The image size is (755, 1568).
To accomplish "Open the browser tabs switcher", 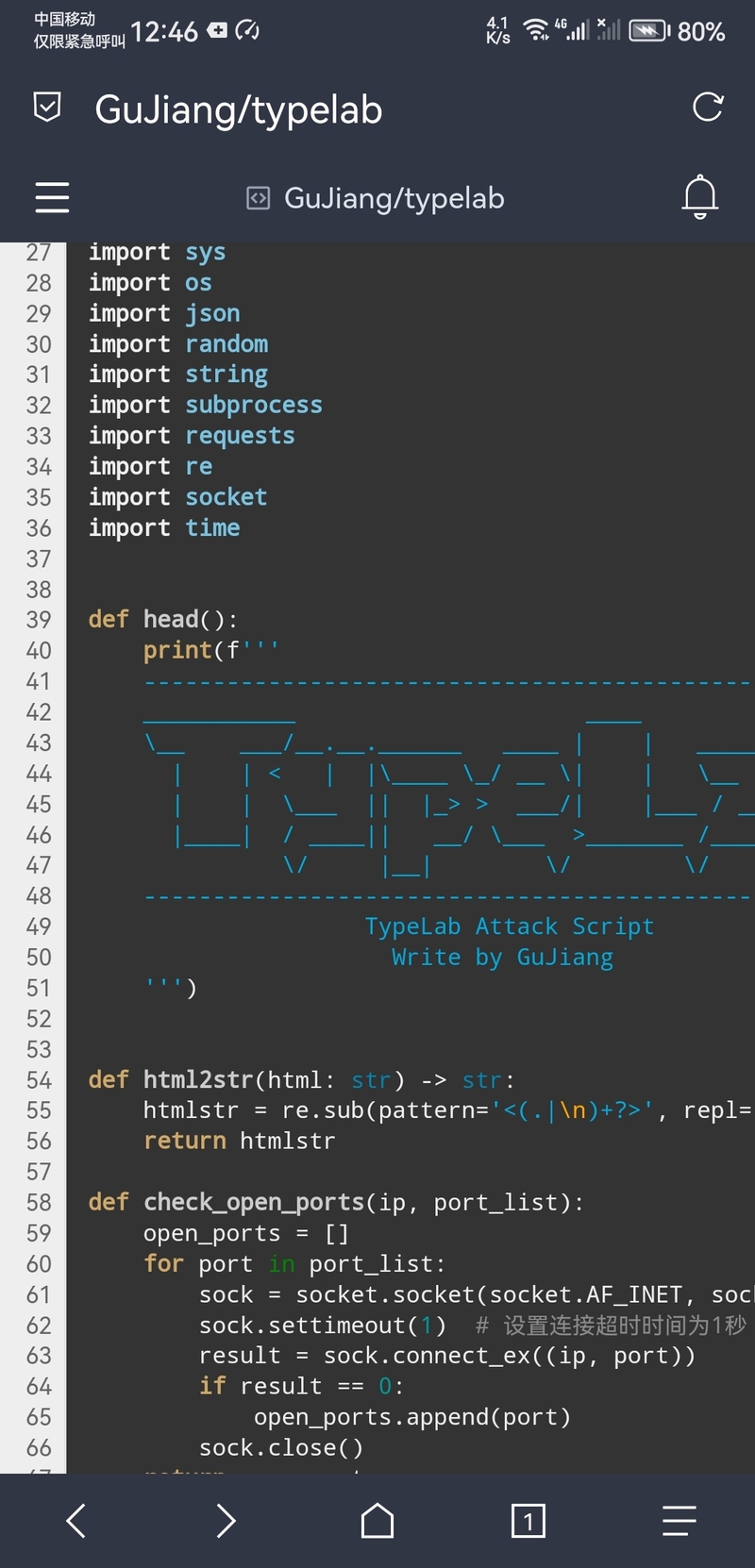I will coord(528,1520).
